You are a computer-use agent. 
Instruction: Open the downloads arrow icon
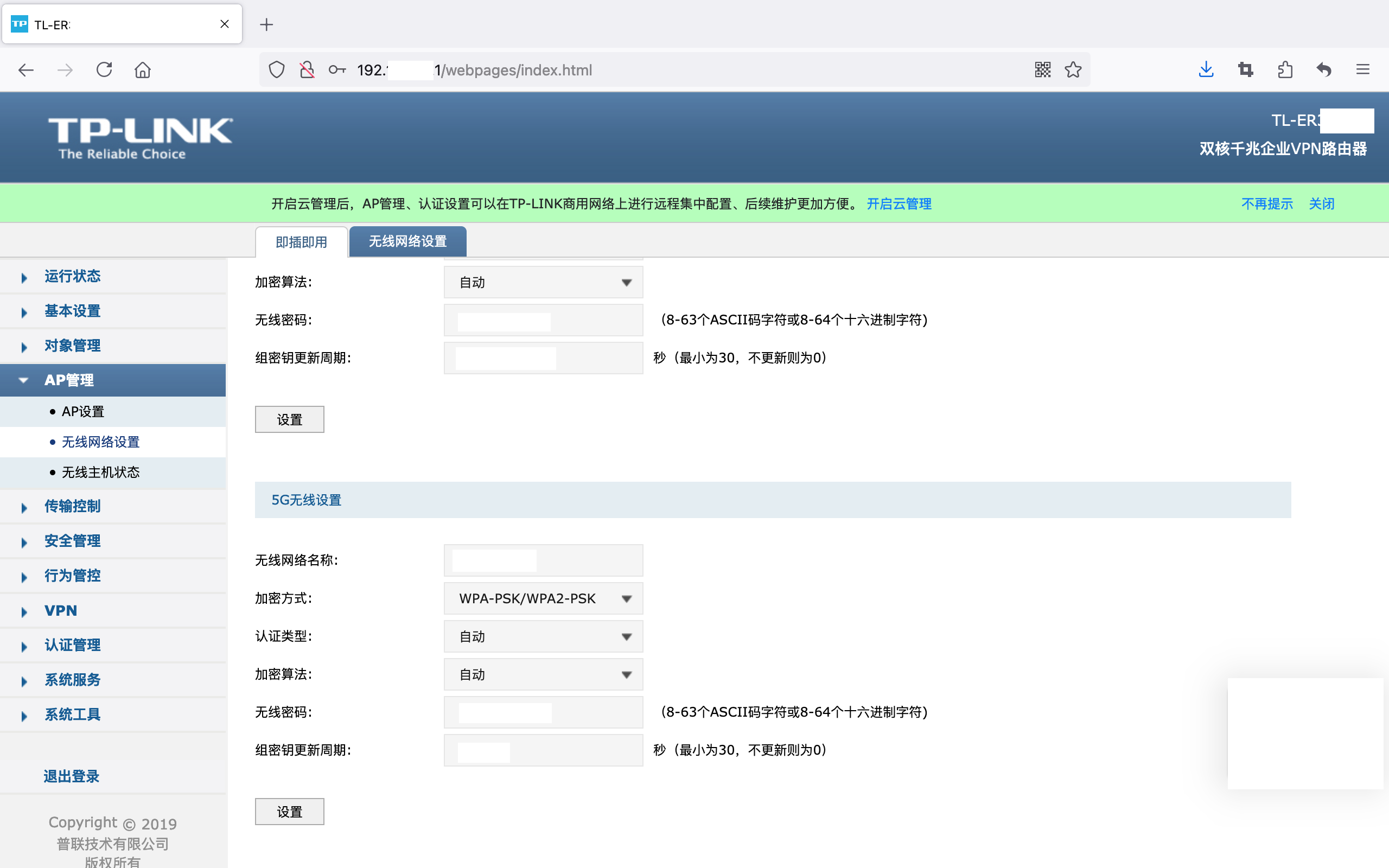pyautogui.click(x=1206, y=70)
